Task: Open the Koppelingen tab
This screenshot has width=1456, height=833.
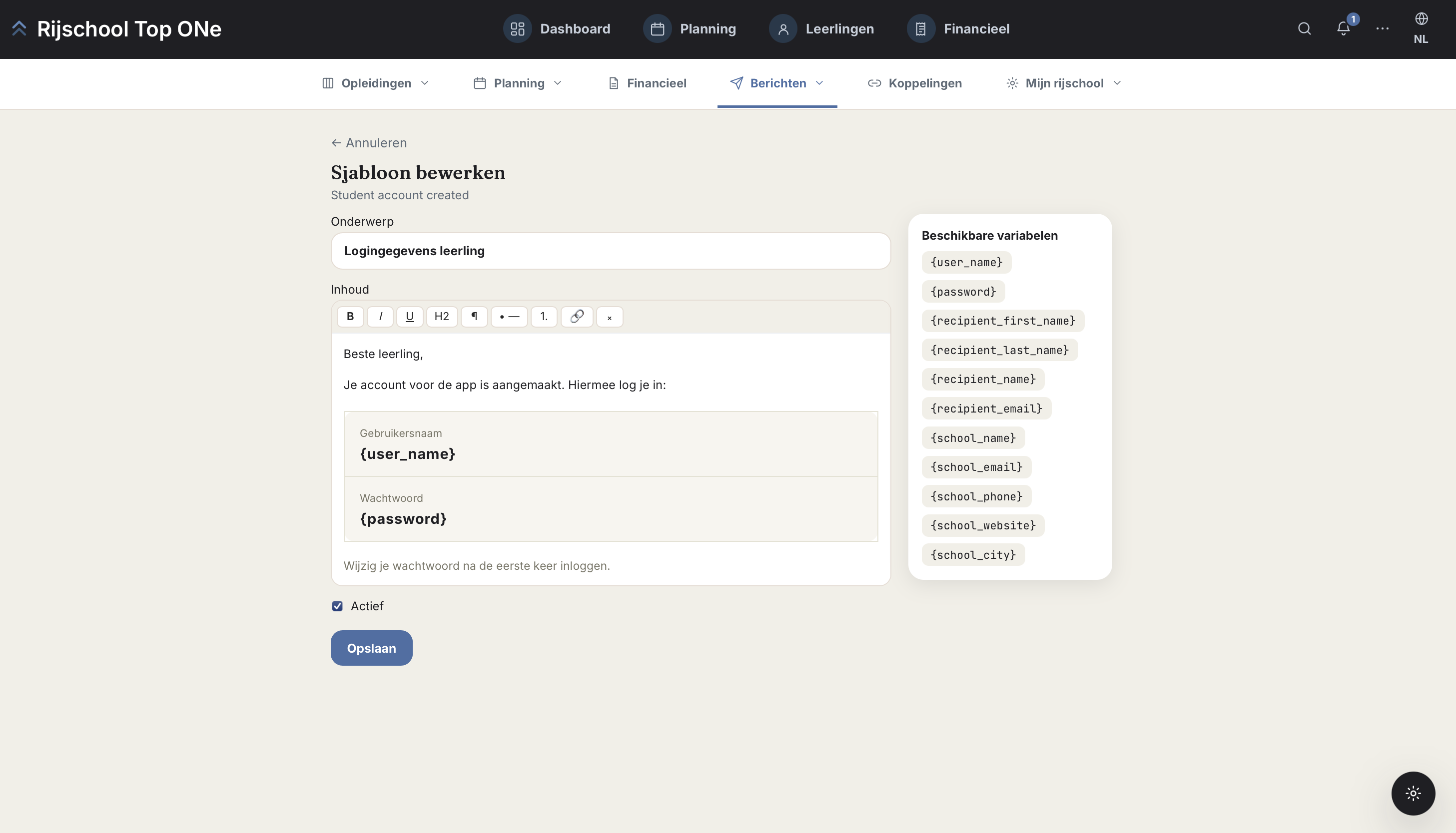Action: pos(915,83)
